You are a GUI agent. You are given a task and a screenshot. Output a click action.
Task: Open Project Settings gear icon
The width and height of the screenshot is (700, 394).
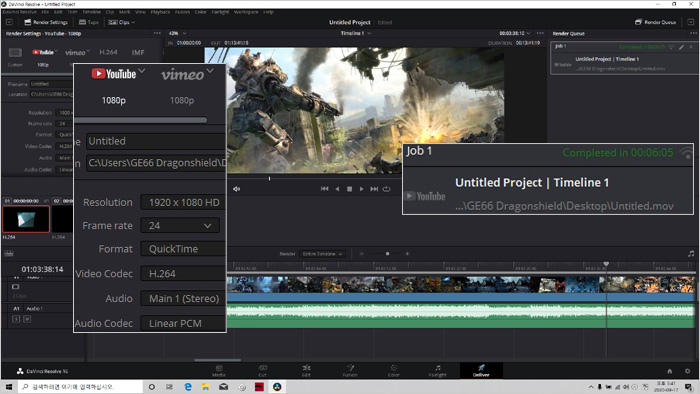[x=688, y=371]
